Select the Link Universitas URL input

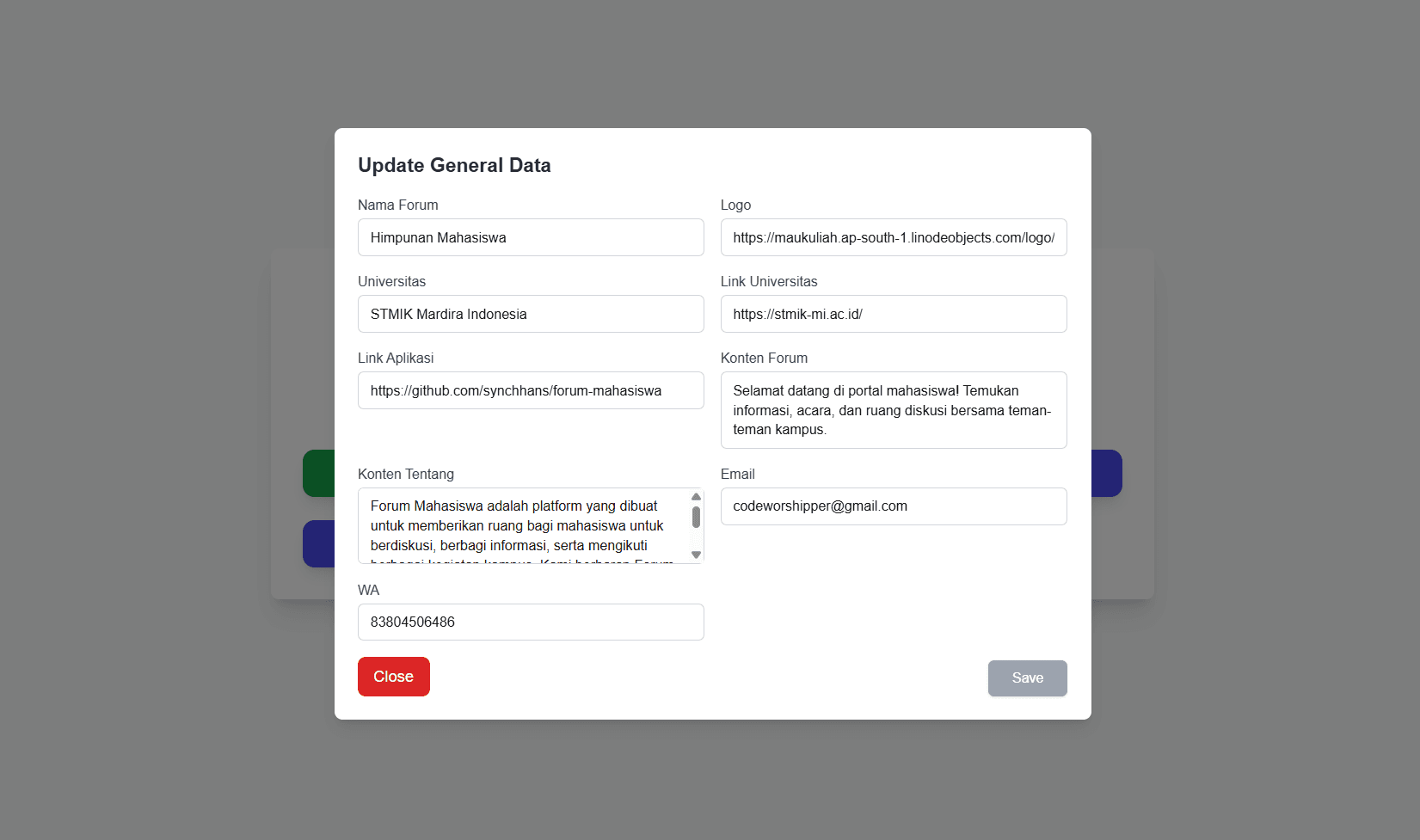[894, 314]
